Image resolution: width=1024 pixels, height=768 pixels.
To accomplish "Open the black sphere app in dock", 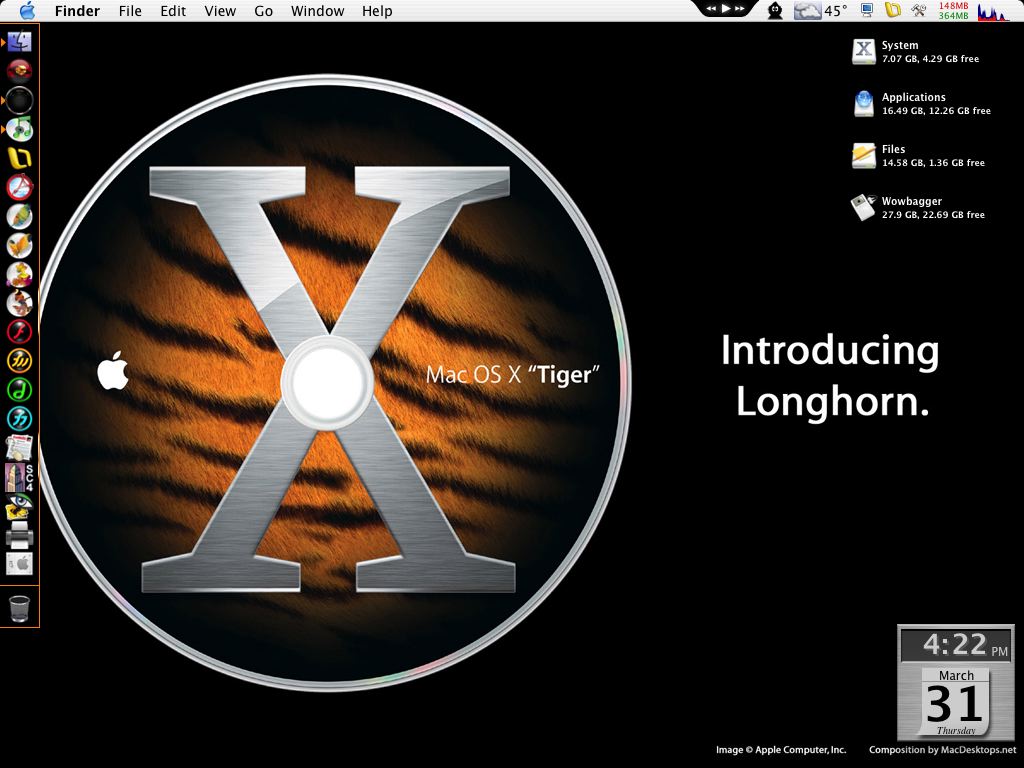I will click(20, 100).
